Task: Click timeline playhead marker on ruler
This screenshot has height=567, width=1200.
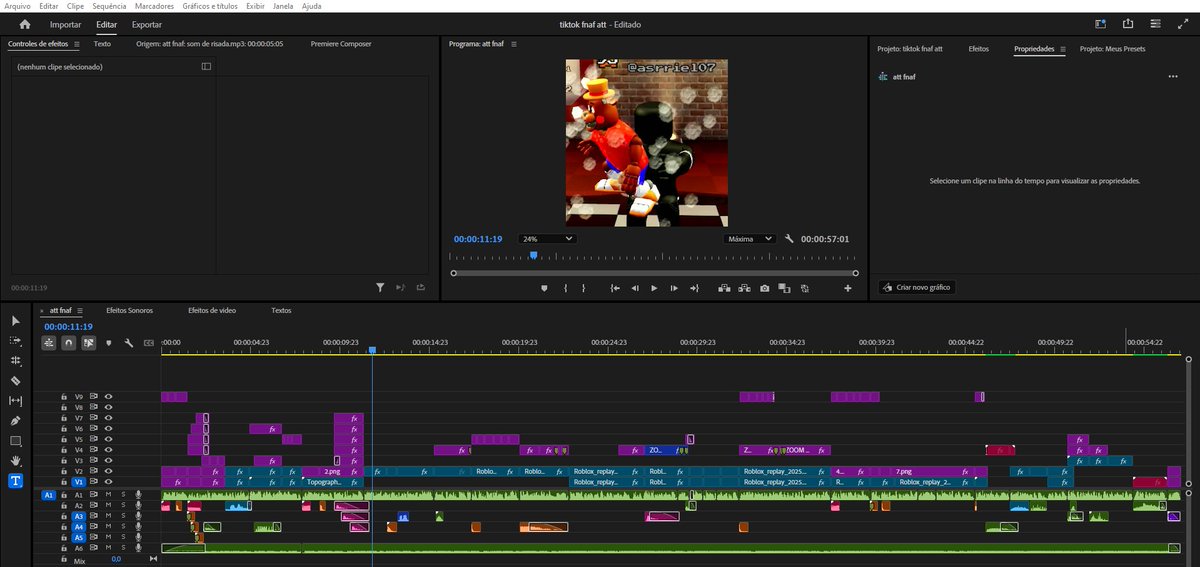Action: click(x=372, y=350)
